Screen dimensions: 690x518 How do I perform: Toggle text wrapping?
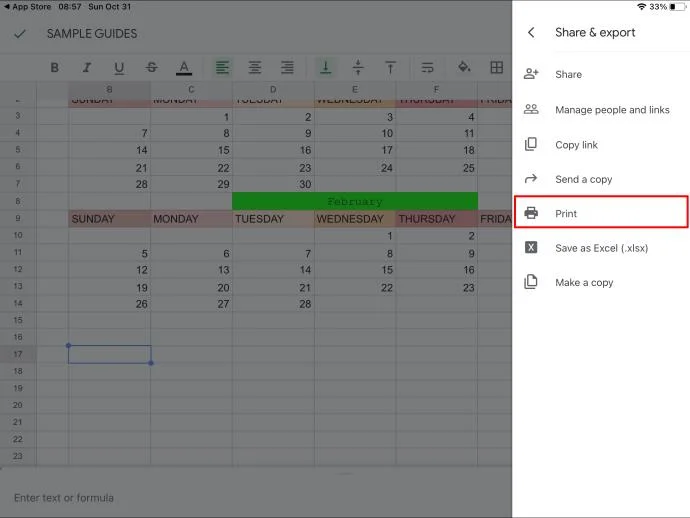[427, 67]
